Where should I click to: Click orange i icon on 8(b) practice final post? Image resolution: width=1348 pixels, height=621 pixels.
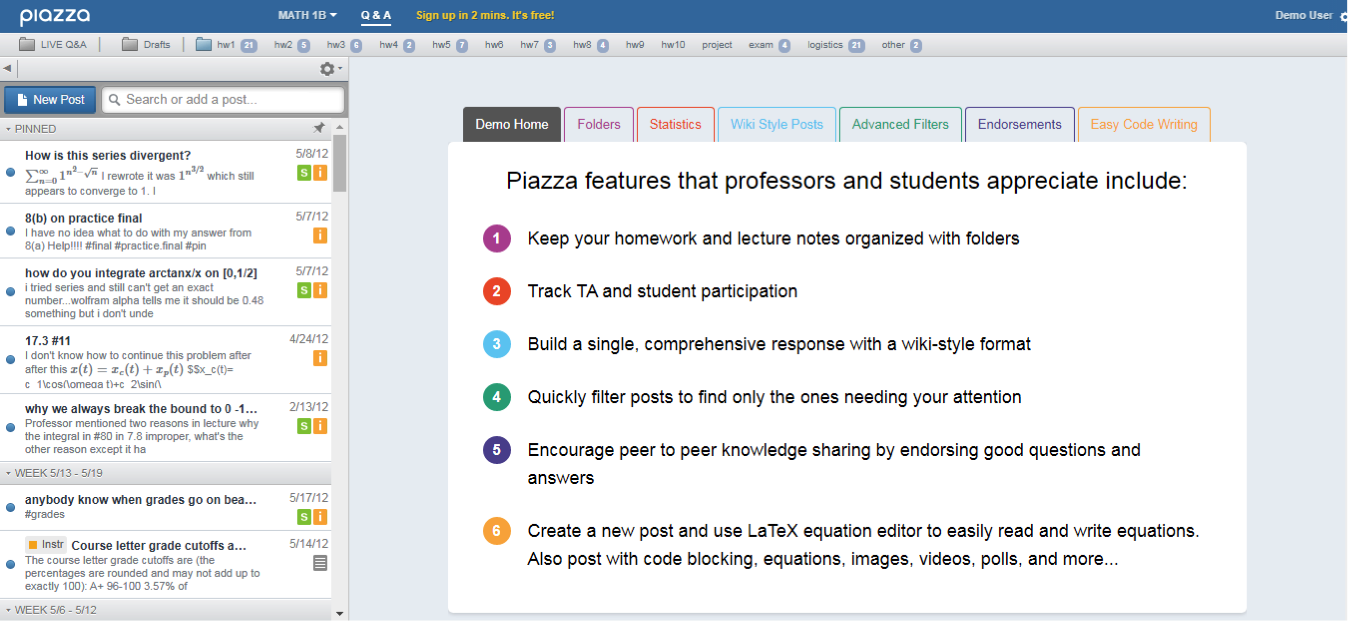tap(320, 236)
